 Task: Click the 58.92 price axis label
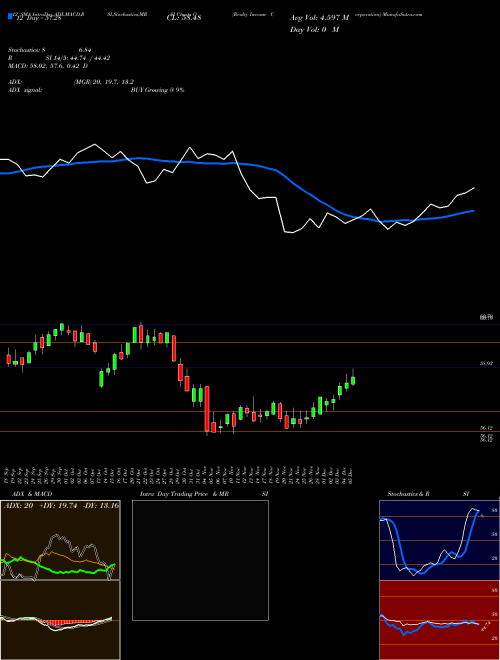[x=486, y=362]
